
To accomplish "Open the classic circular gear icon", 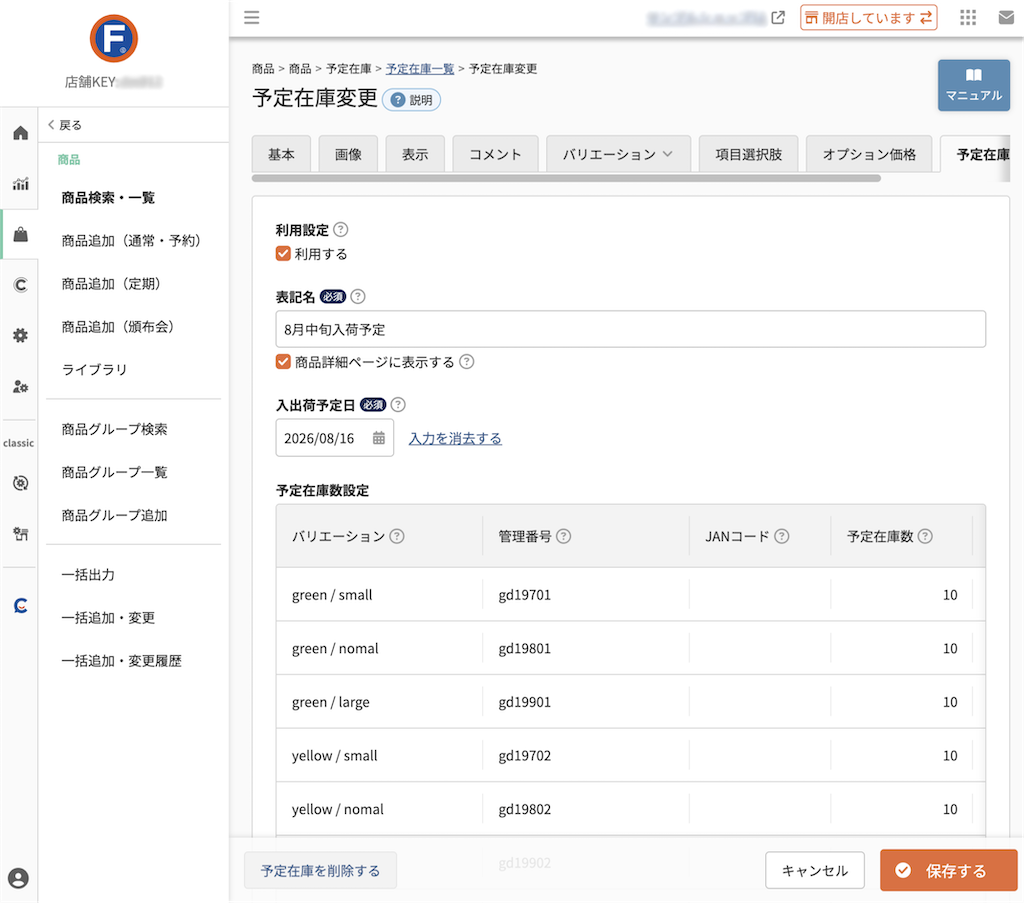I will (x=20, y=483).
